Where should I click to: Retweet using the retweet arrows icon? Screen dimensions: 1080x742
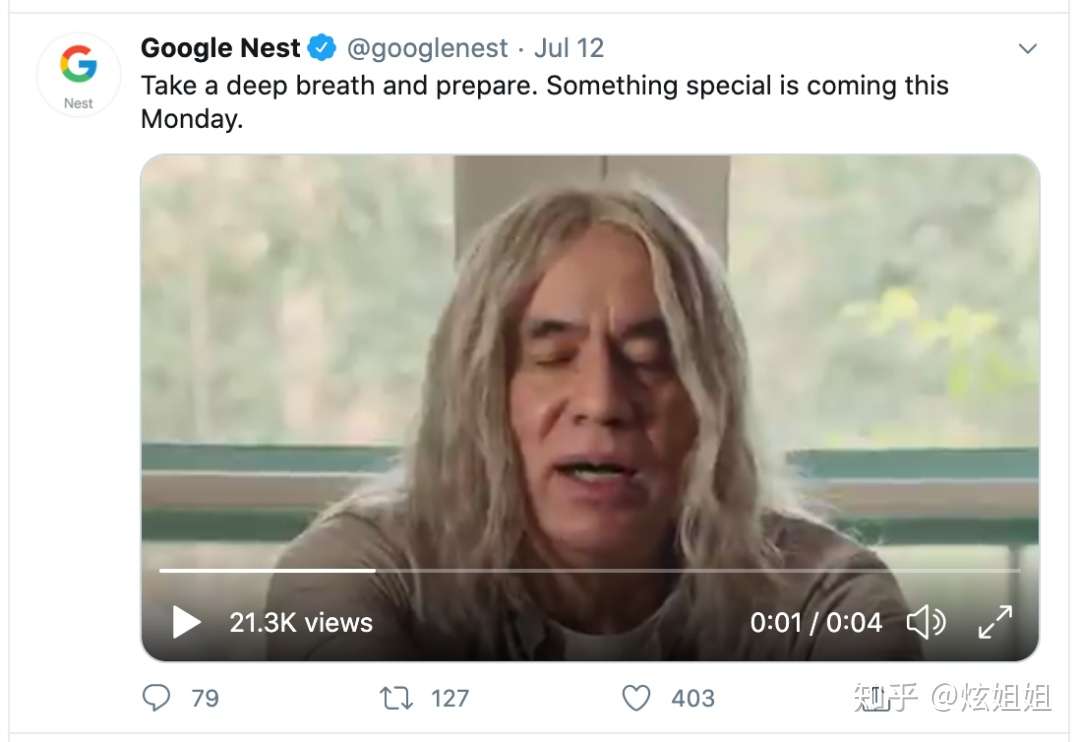(396, 698)
